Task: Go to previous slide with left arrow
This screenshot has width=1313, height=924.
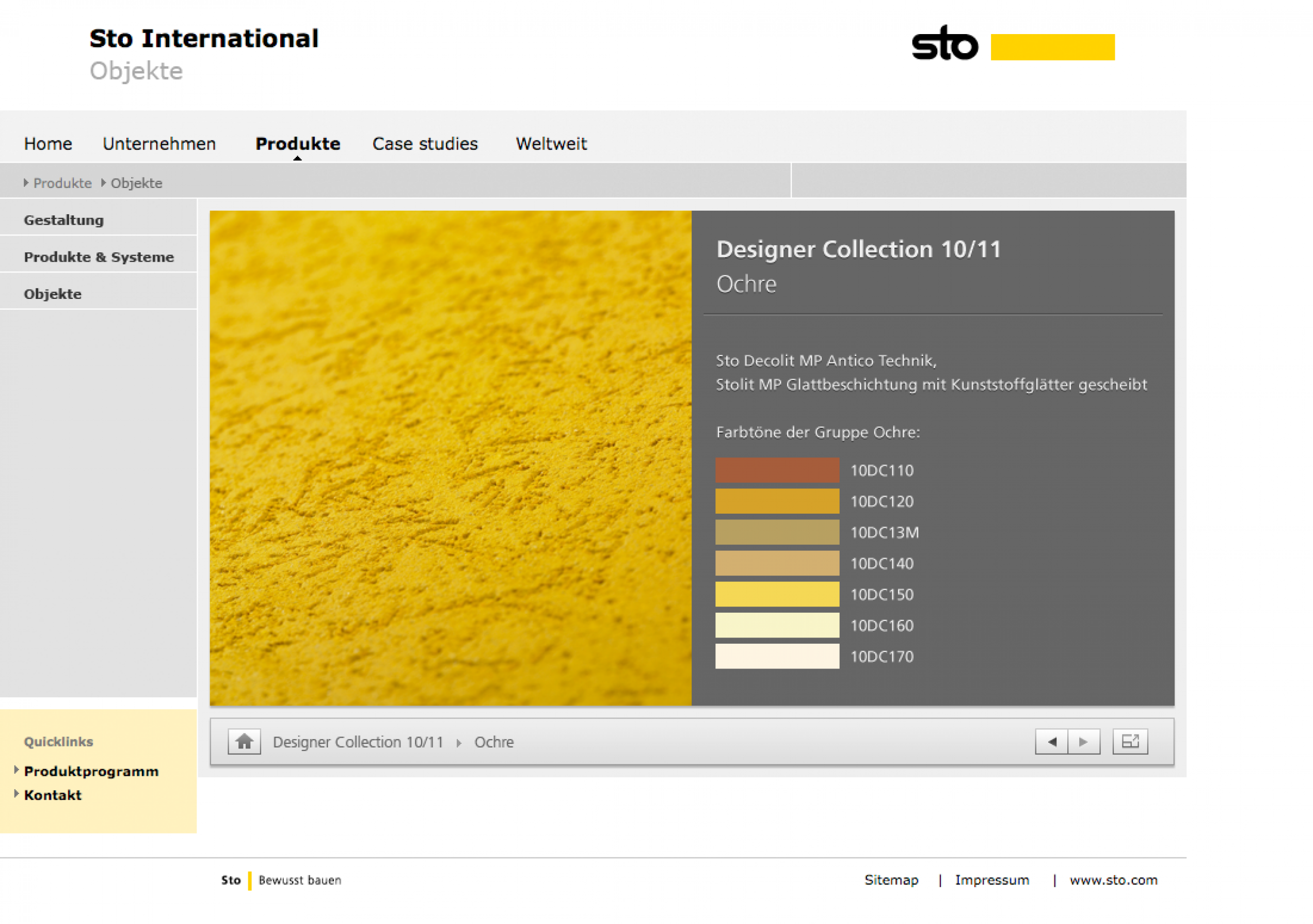Action: [1051, 742]
